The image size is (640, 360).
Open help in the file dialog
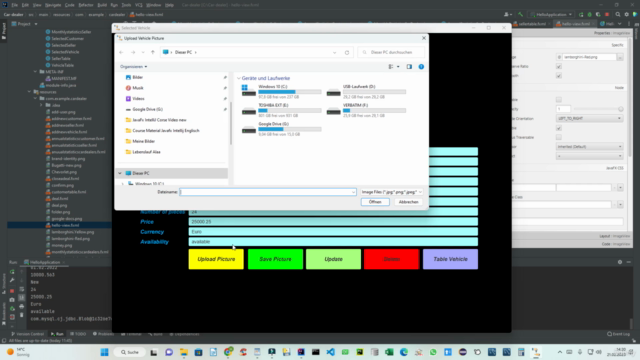[421, 67]
